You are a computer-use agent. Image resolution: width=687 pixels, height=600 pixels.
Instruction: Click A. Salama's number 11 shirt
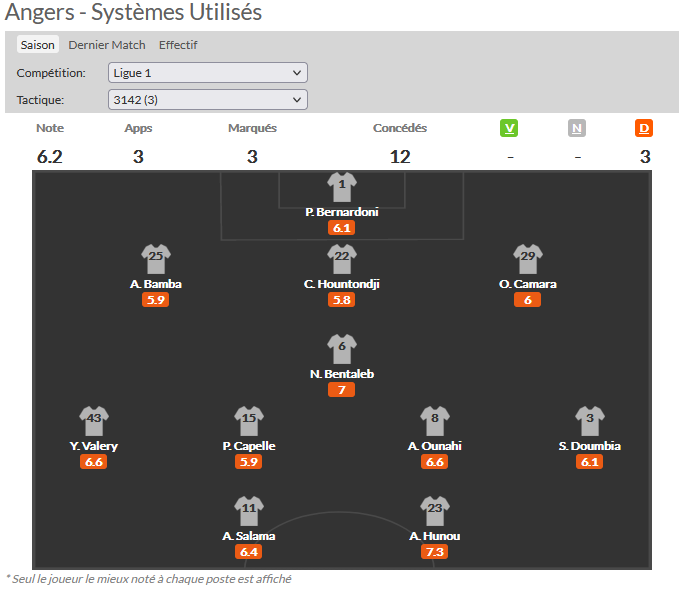pyautogui.click(x=249, y=510)
